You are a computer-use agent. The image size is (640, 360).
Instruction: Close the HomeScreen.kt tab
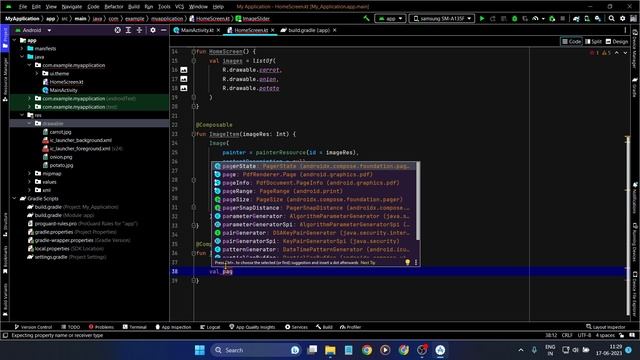(x=273, y=30)
